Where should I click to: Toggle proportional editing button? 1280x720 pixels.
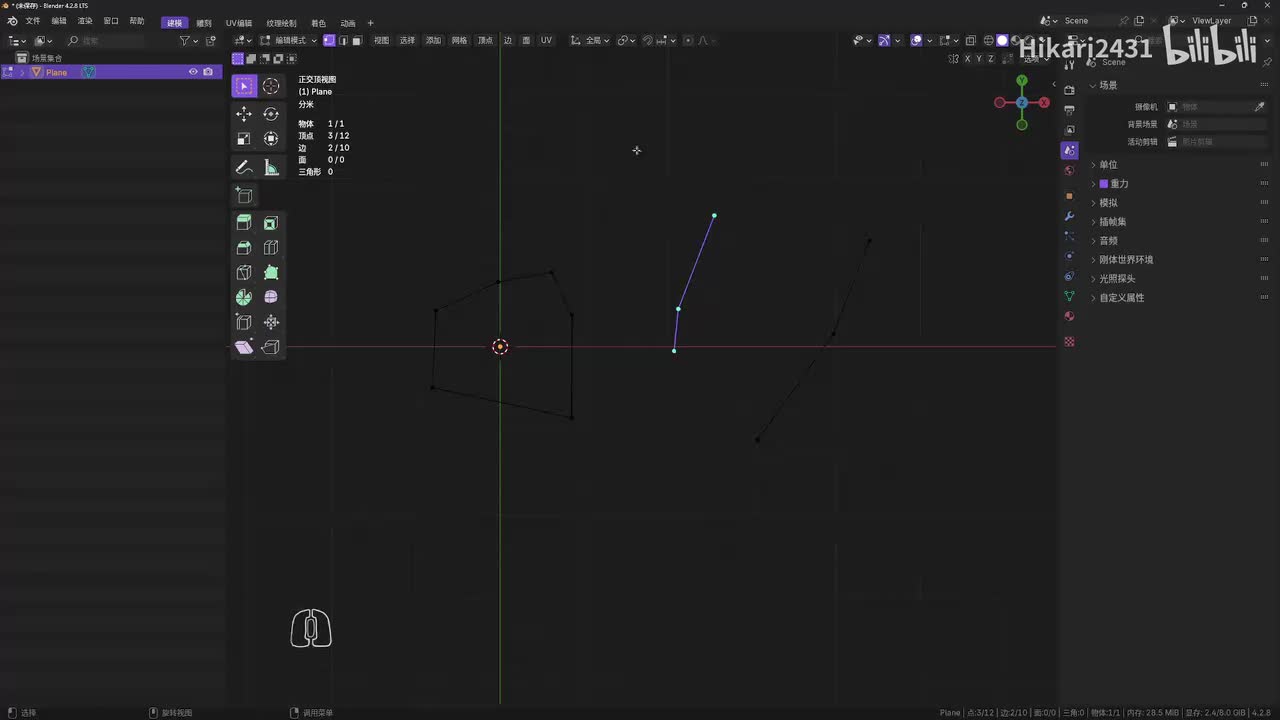pyautogui.click(x=688, y=40)
